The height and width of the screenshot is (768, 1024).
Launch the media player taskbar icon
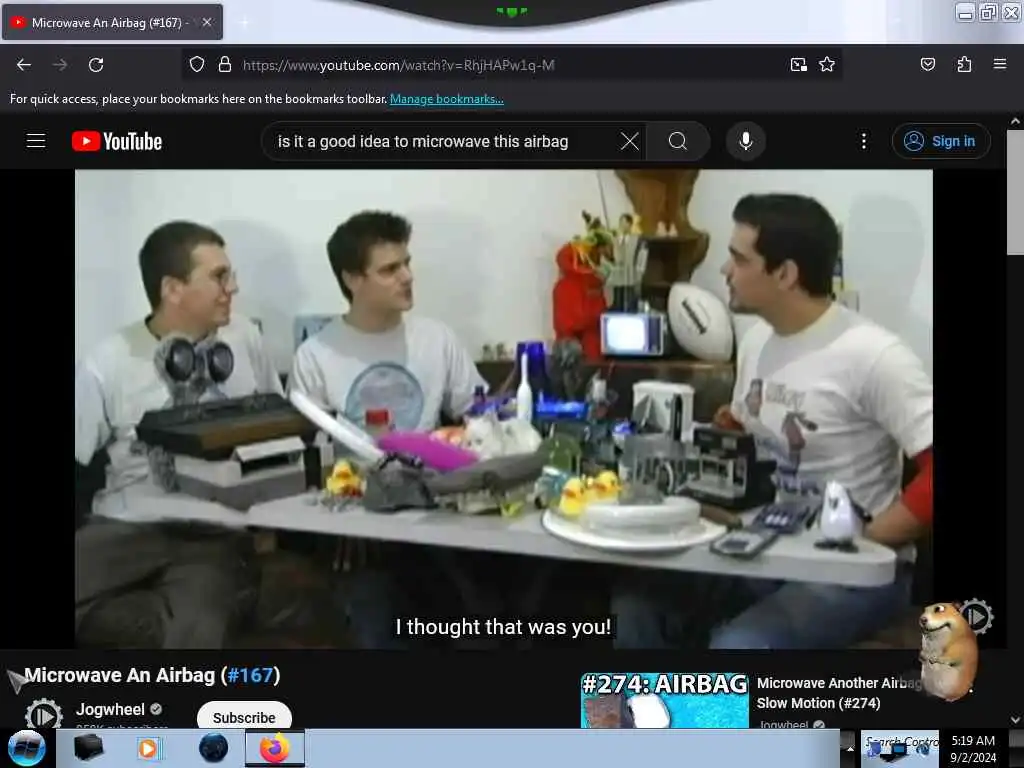coord(148,748)
